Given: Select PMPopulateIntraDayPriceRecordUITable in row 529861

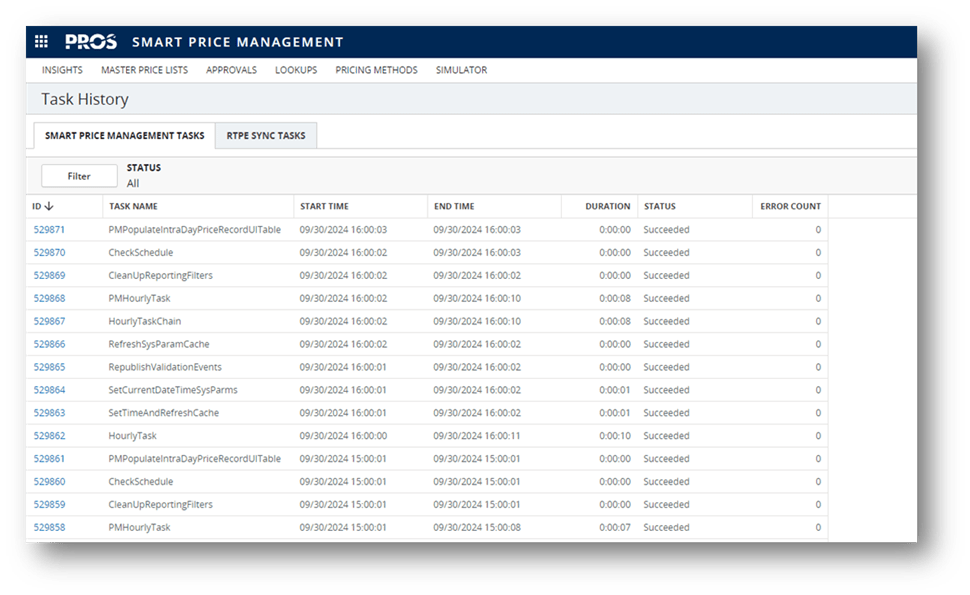Looking at the screenshot, I should (194, 458).
